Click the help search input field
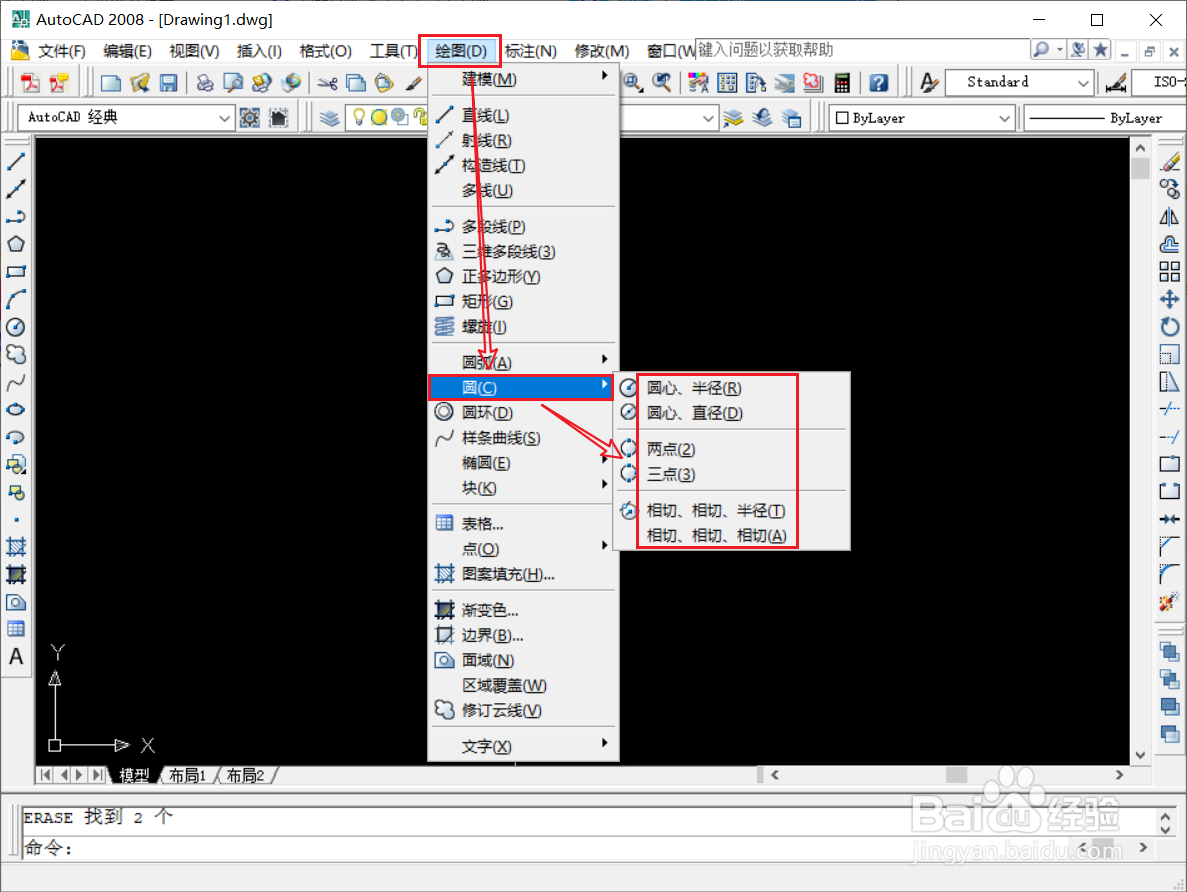1187x892 pixels. 861,50
